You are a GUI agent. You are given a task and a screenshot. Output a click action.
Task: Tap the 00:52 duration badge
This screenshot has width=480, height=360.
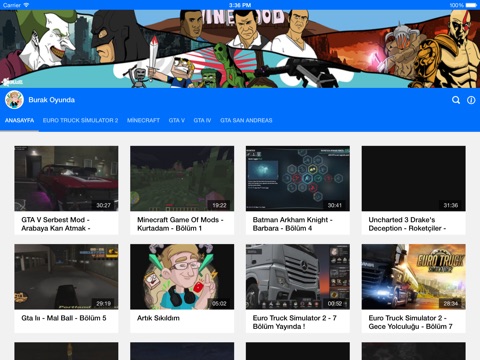tap(335, 304)
